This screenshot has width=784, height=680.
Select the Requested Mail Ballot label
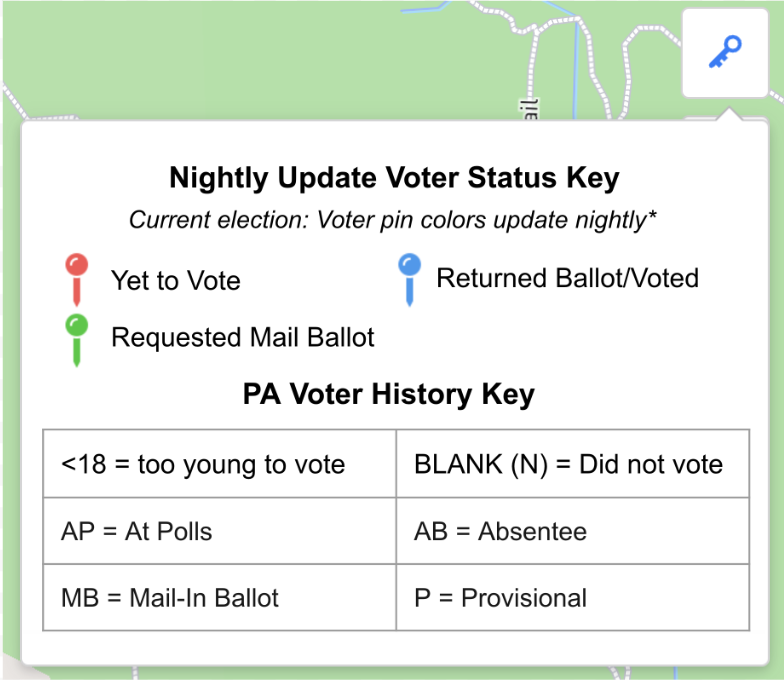click(x=242, y=337)
